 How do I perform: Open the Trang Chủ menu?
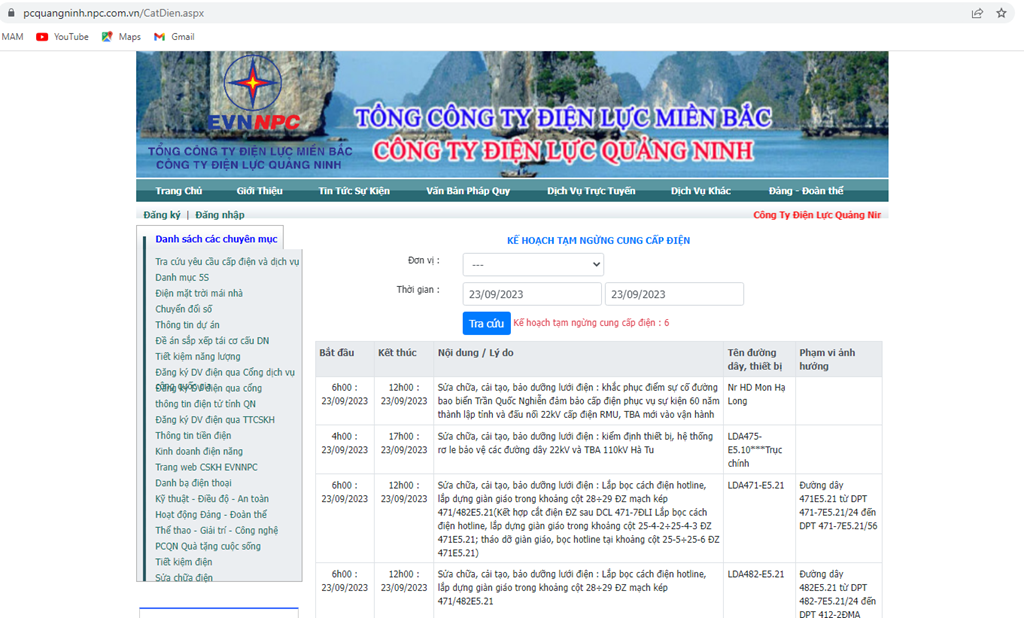click(178, 191)
